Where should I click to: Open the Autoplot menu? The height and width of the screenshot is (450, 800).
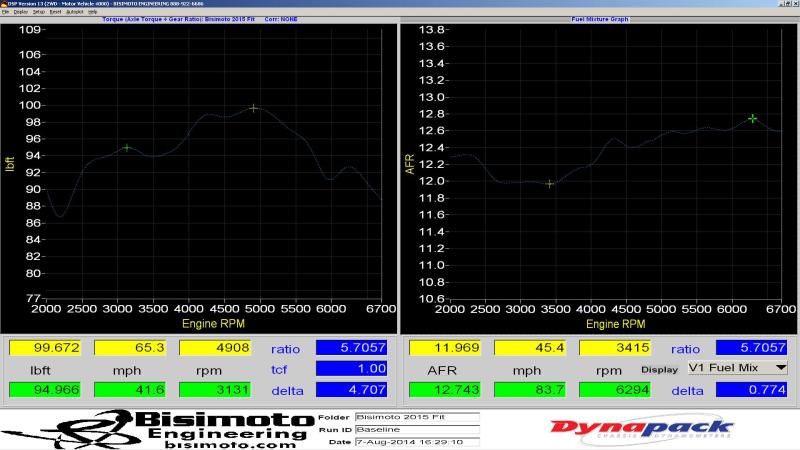pos(74,12)
